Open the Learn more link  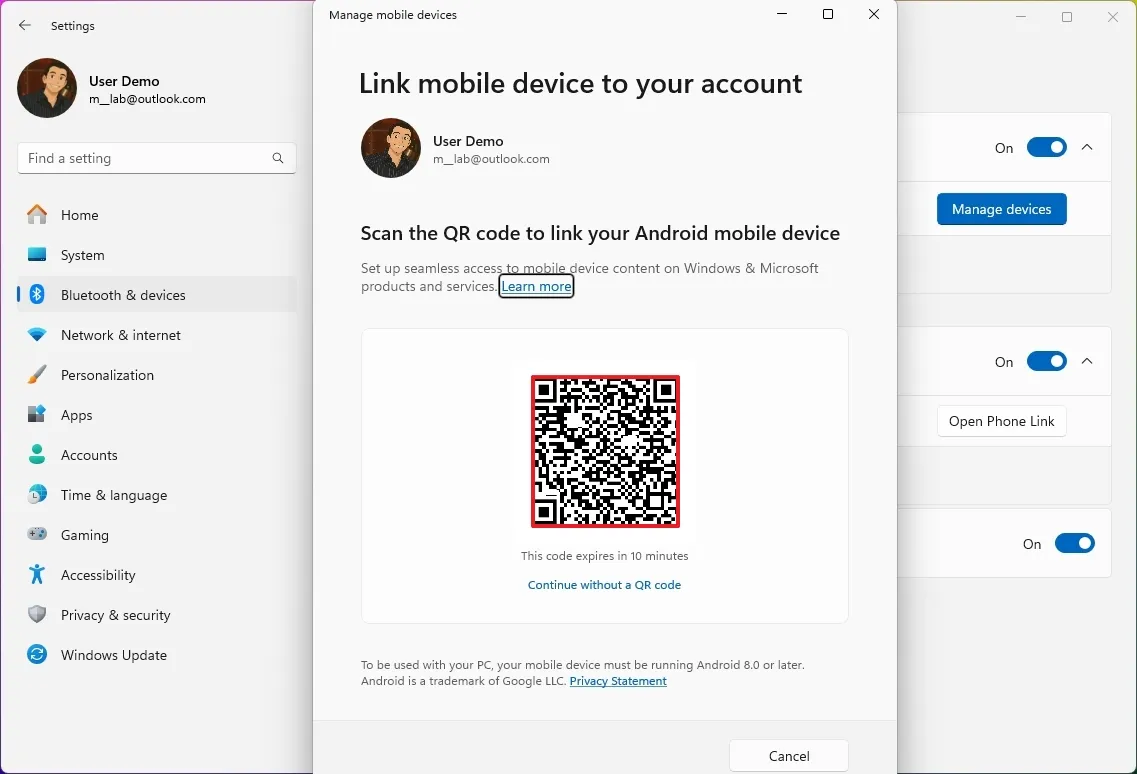536,287
